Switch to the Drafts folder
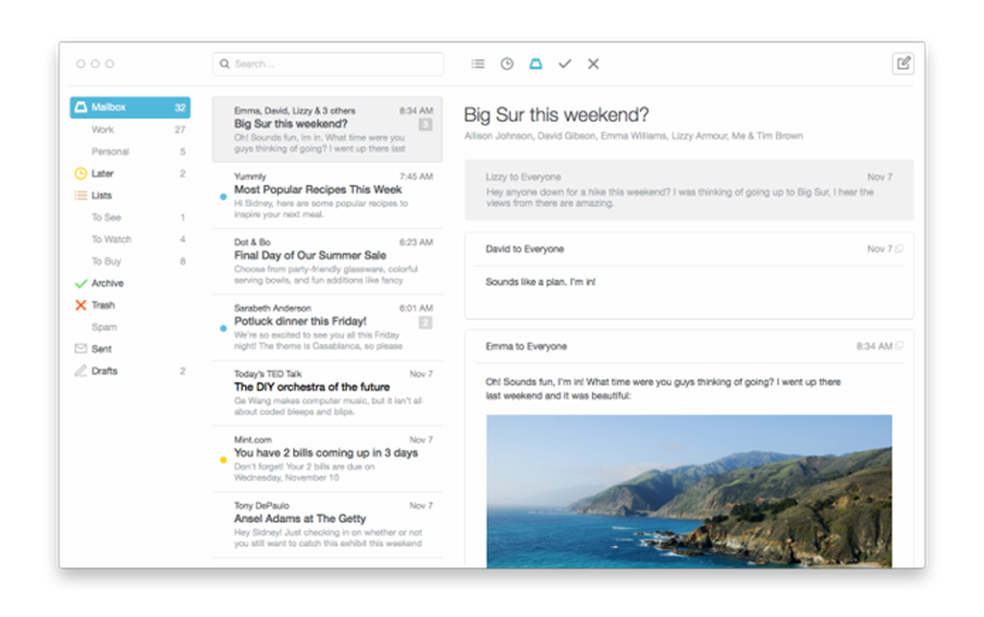Screen dimensions: 984x617 (x=101, y=370)
